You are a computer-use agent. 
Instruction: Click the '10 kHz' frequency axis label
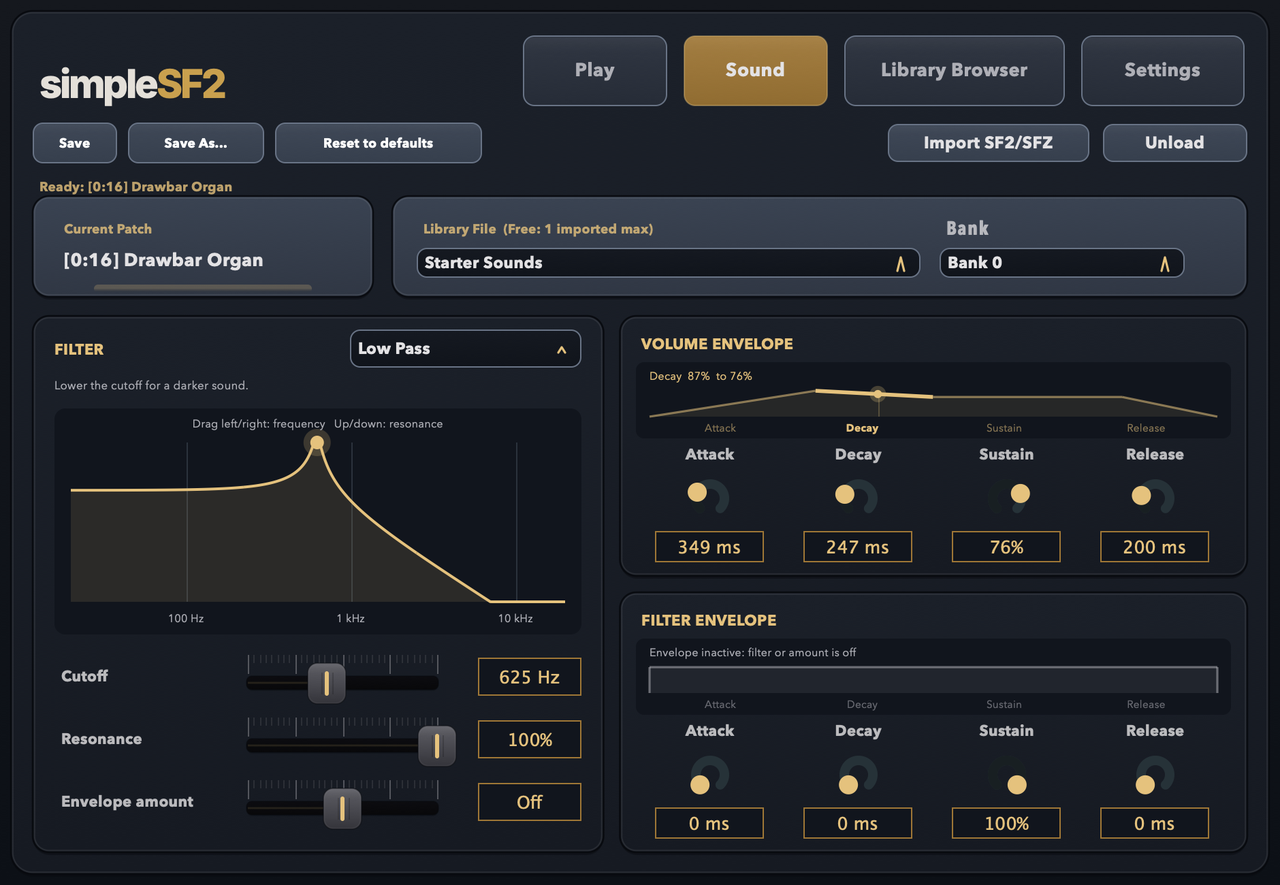[516, 619]
